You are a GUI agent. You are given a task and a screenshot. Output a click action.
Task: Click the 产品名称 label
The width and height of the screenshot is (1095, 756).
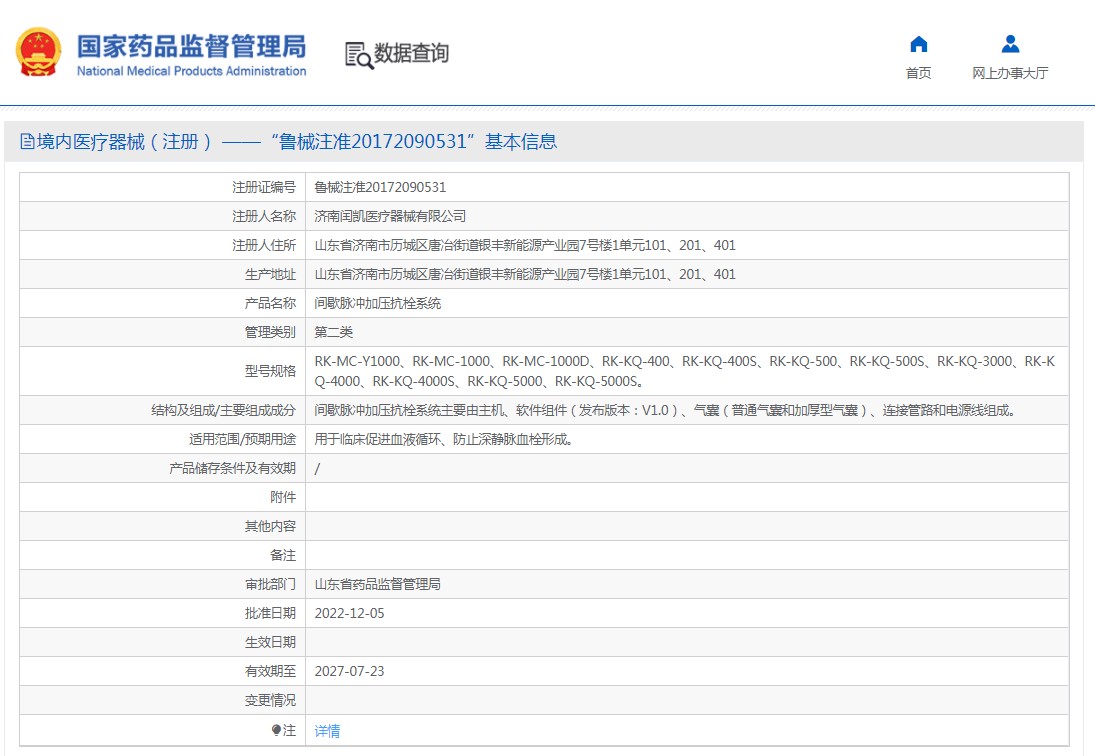point(270,303)
